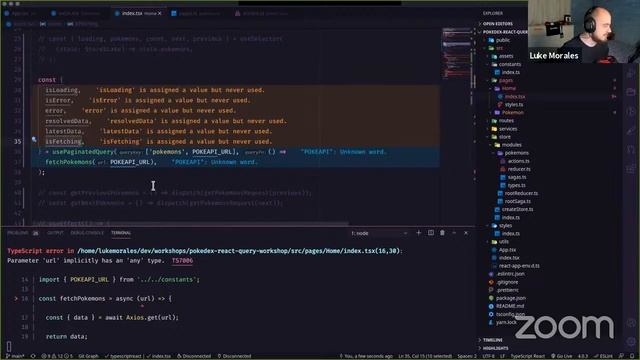This screenshot has height=360, width=640.
Task: Open .eslintrc.json file
Action: 510,274
